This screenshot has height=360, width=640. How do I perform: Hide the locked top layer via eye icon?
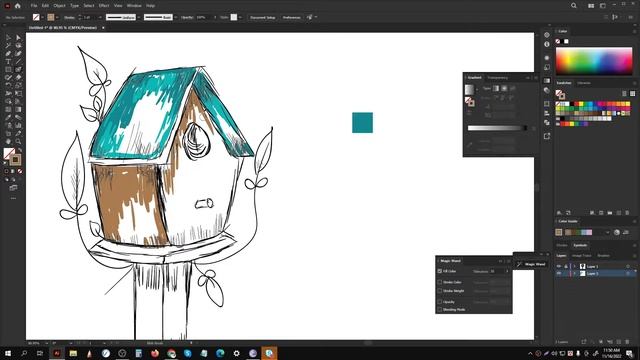tap(559, 266)
